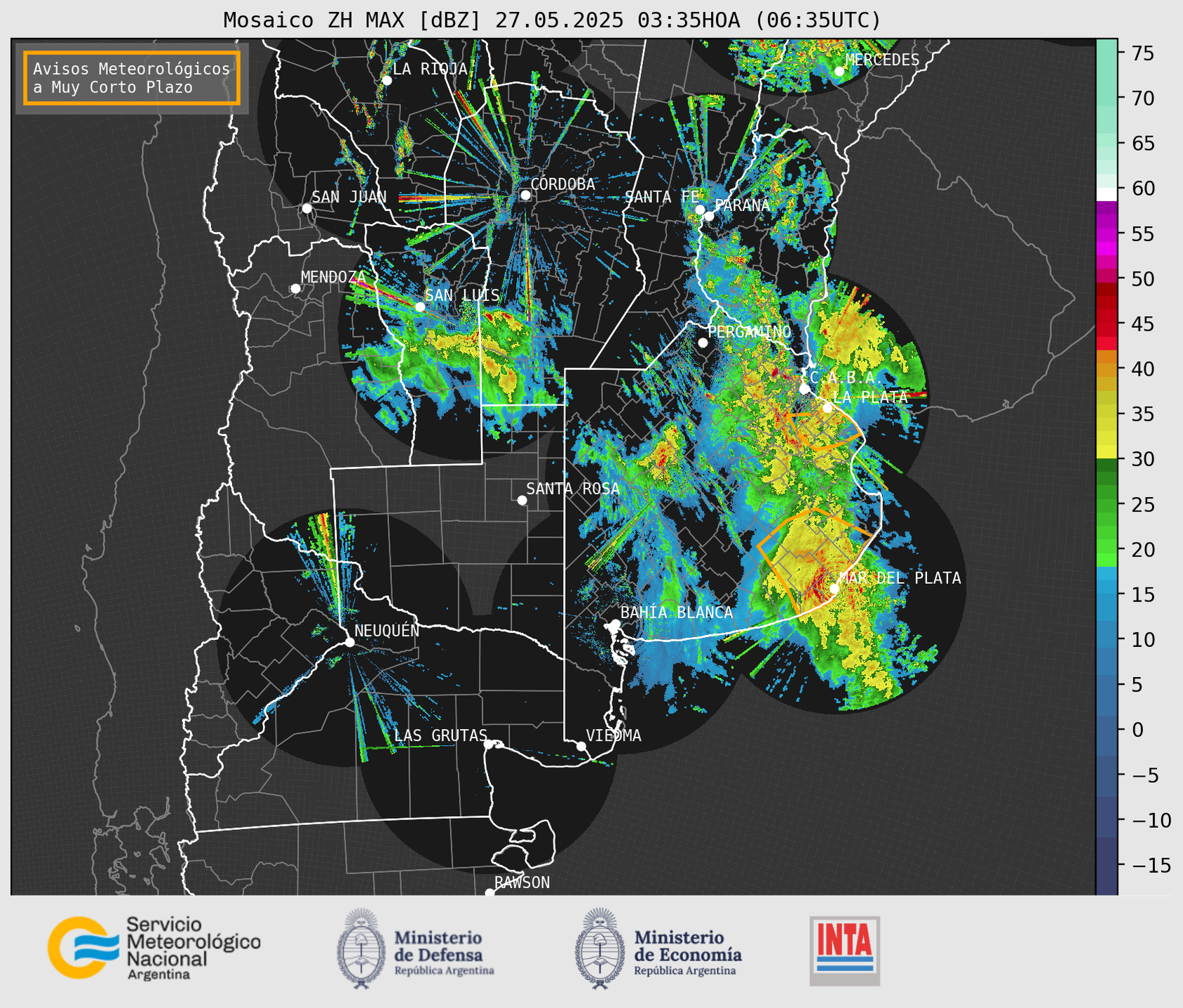Image resolution: width=1183 pixels, height=1008 pixels.
Task: Click the Córdoba city marker
Action: 525,195
